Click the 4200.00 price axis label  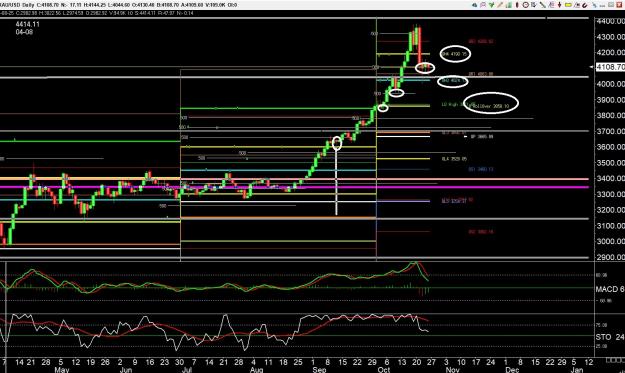611,53
